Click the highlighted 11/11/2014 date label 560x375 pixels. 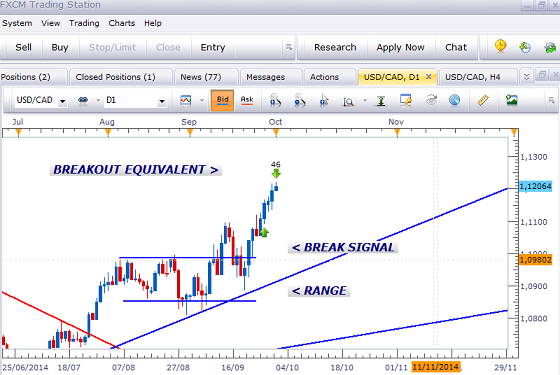click(436, 367)
